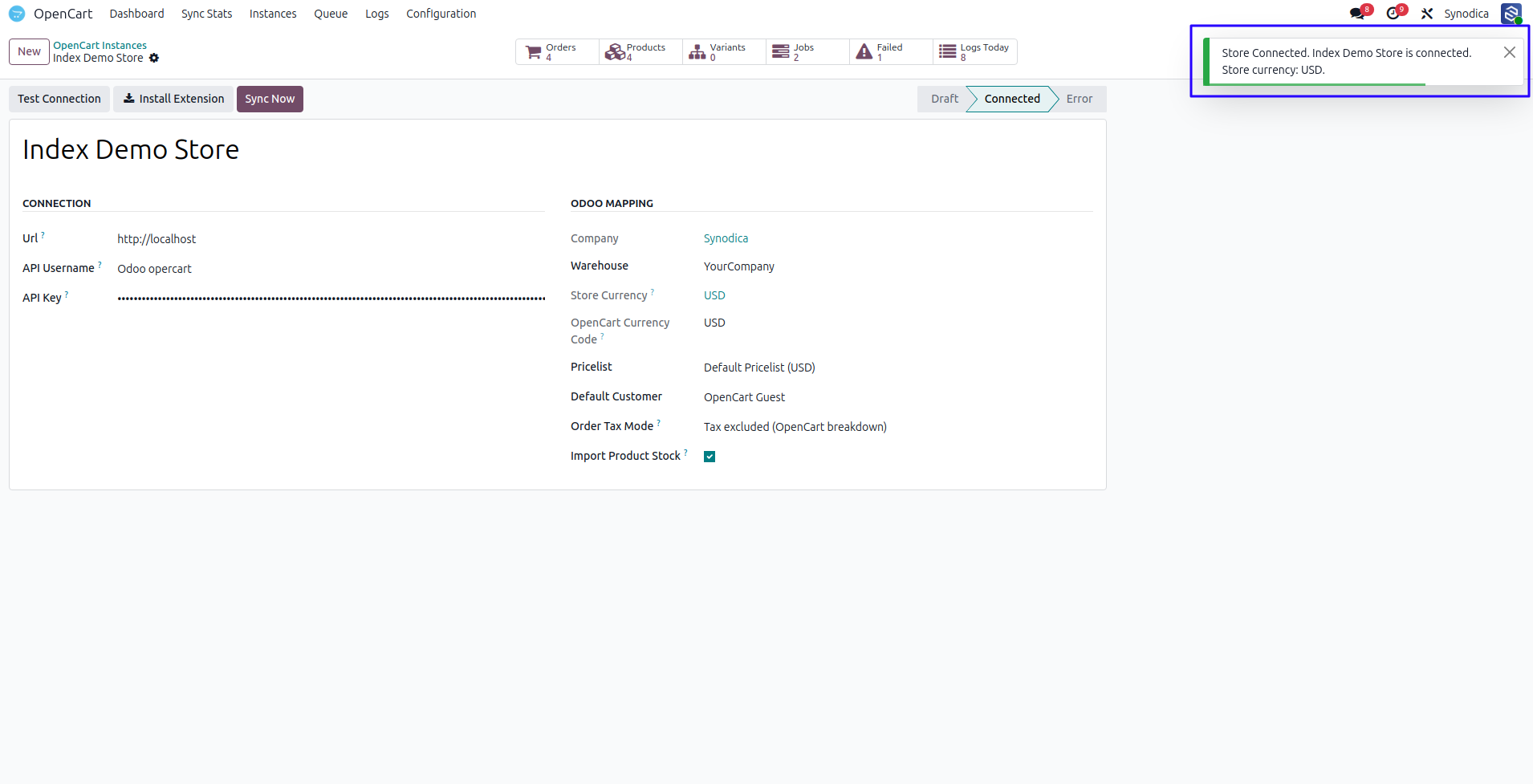Image resolution: width=1533 pixels, height=784 pixels.
Task: Click the OpenCart Currency Code value
Action: click(x=714, y=323)
